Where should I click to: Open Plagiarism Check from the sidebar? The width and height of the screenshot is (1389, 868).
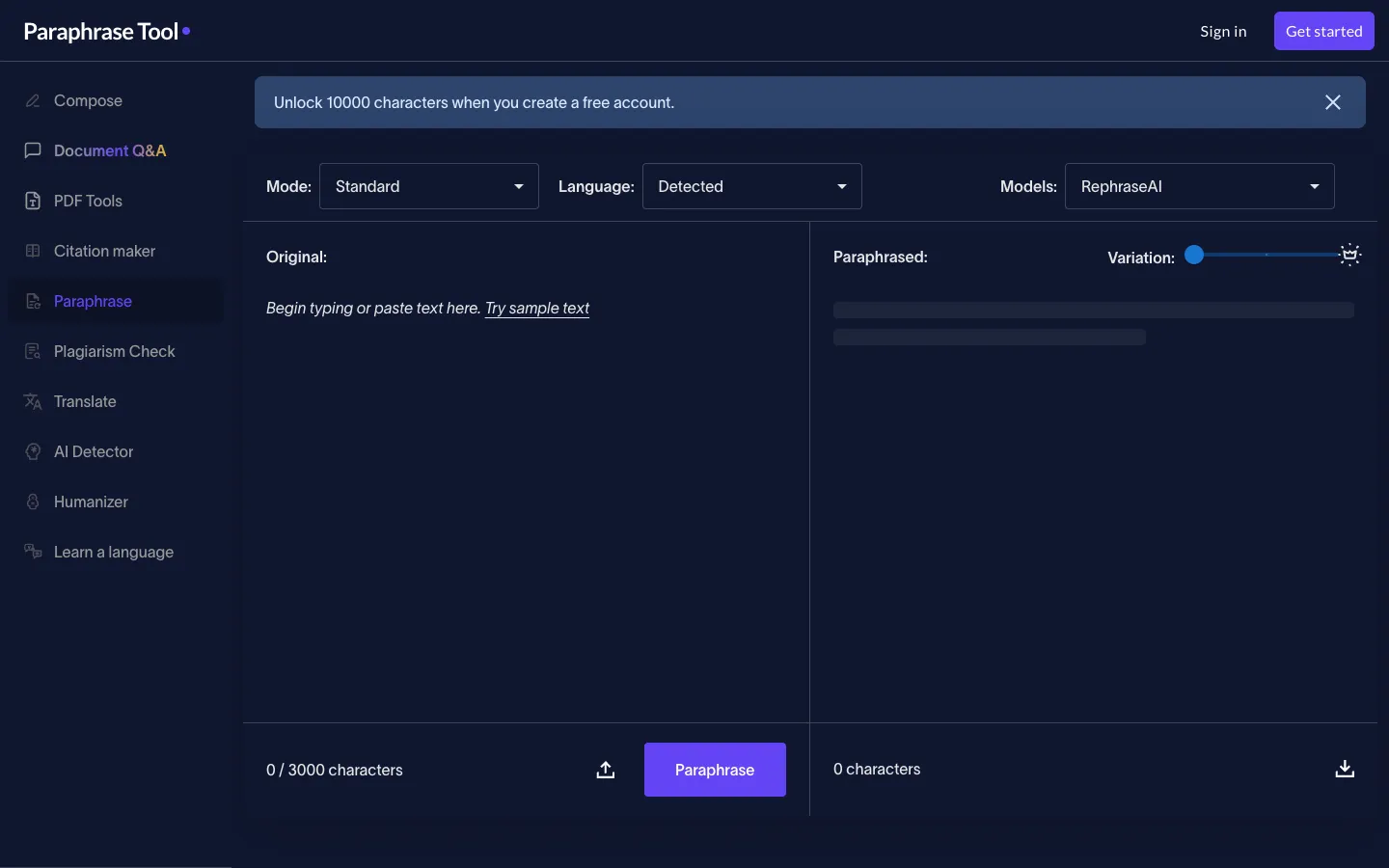116,351
